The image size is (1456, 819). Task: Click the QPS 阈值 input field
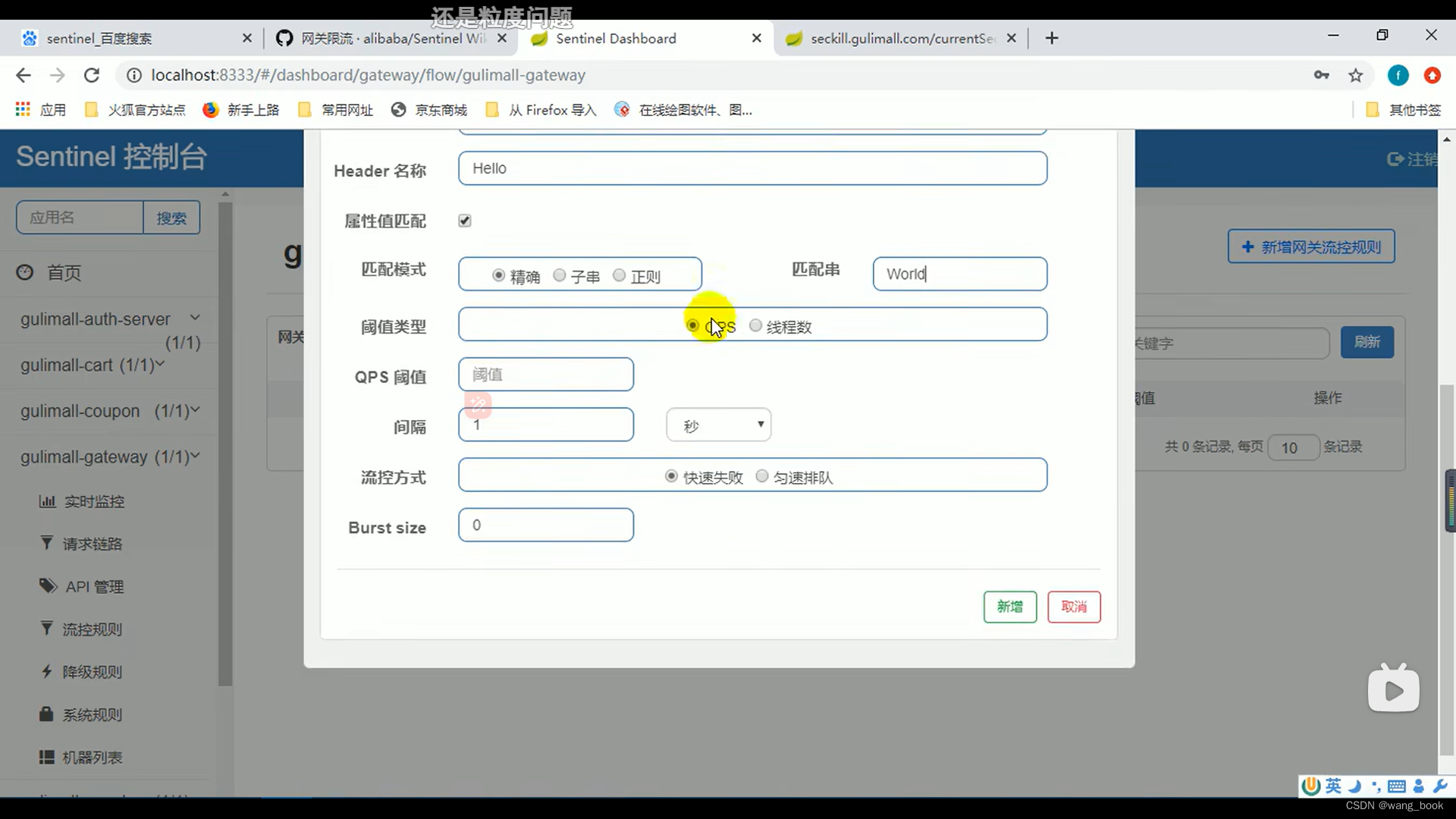pos(545,374)
